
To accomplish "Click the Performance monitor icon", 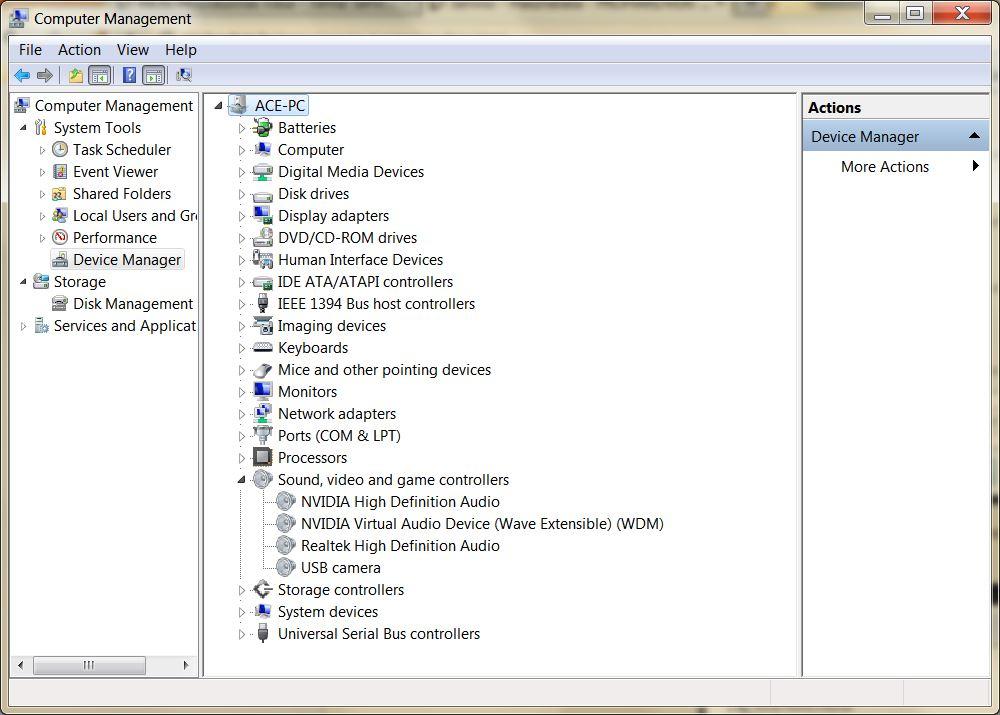I will tap(60, 237).
